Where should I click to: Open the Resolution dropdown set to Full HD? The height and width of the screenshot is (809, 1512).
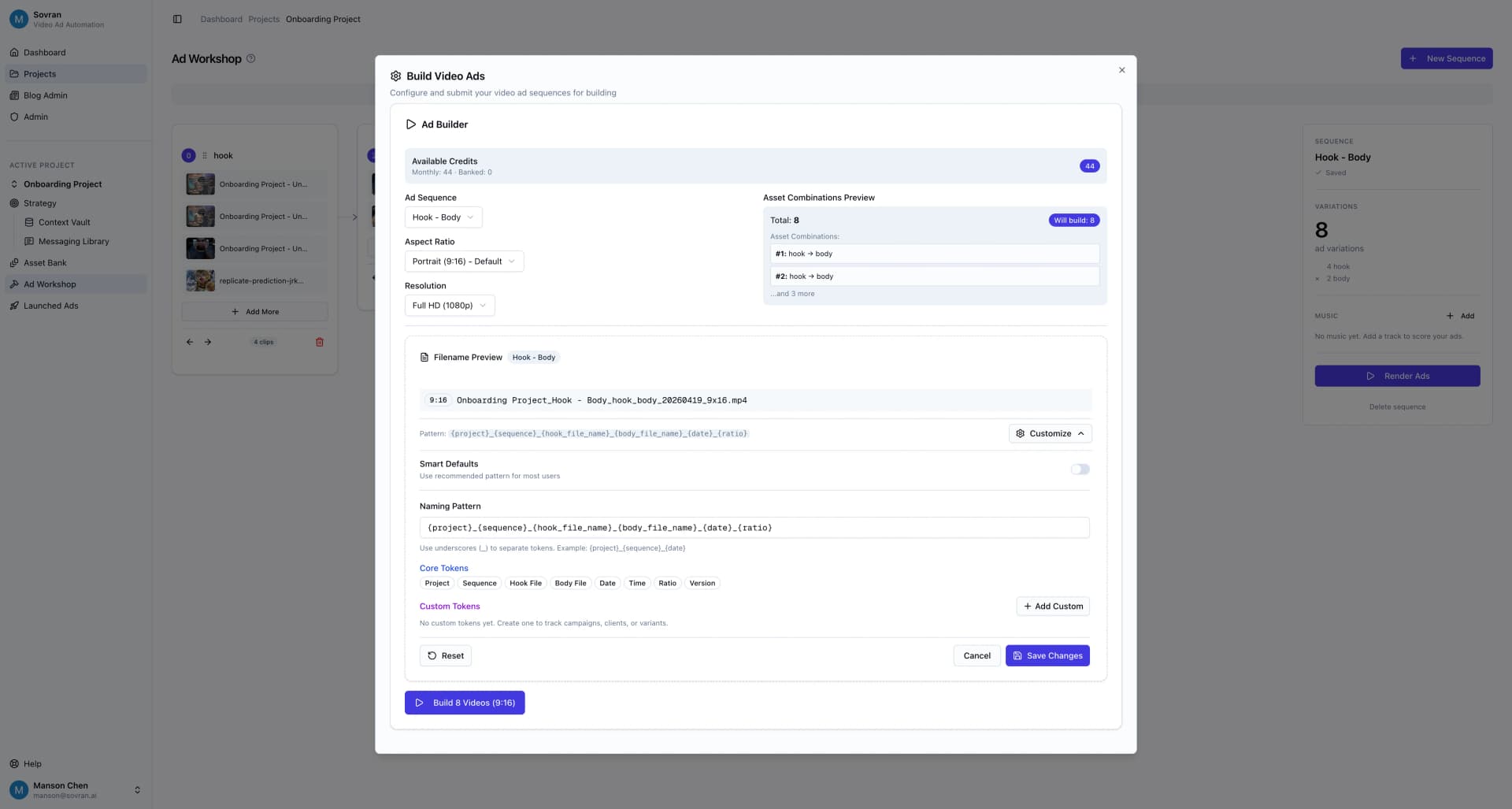point(449,305)
